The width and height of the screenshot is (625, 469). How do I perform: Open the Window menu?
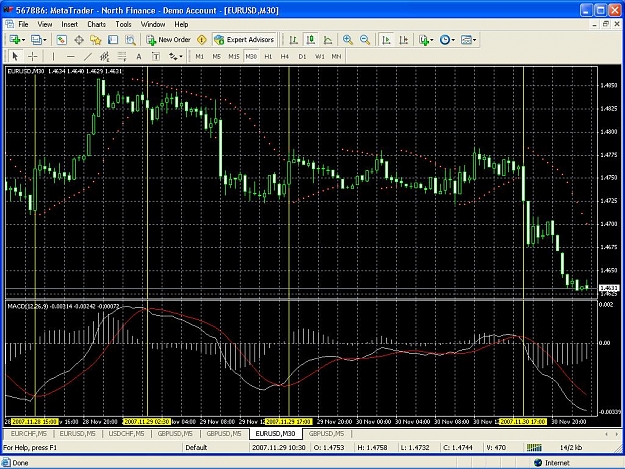click(153, 24)
